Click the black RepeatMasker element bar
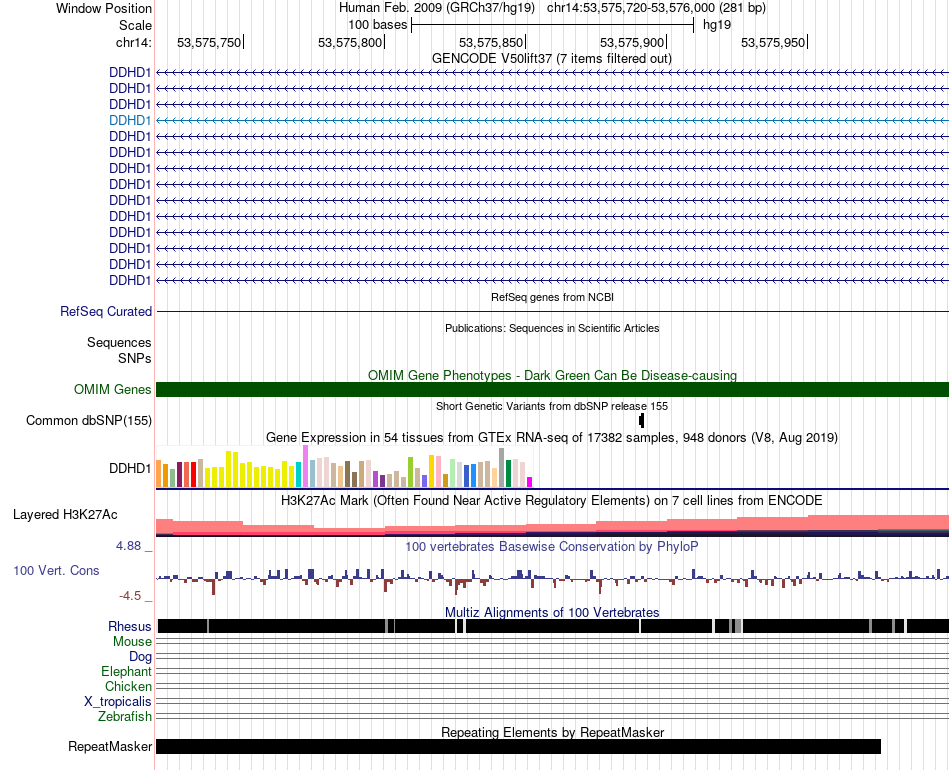Image resolution: width=950 pixels, height=770 pixels. click(x=518, y=746)
